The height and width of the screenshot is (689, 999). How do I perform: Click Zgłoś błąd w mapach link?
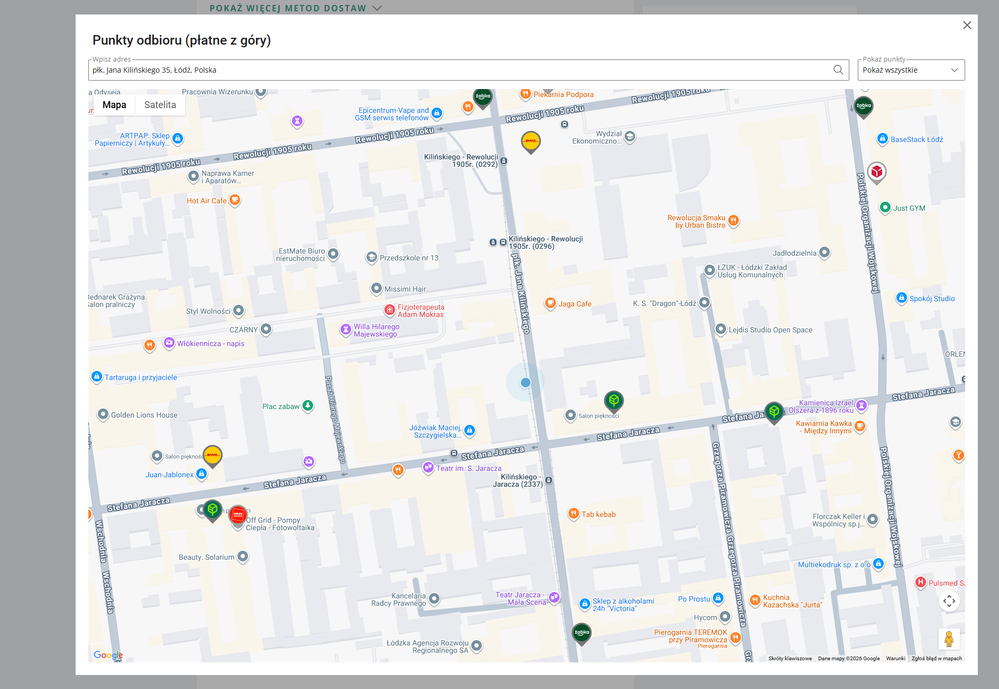pyautogui.click(x=936, y=658)
